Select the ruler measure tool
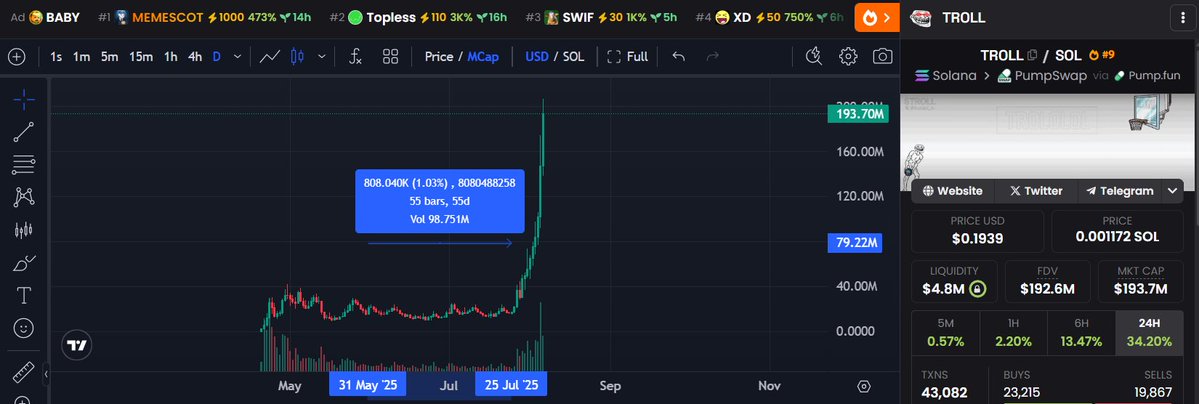1199x404 pixels. 24,372
